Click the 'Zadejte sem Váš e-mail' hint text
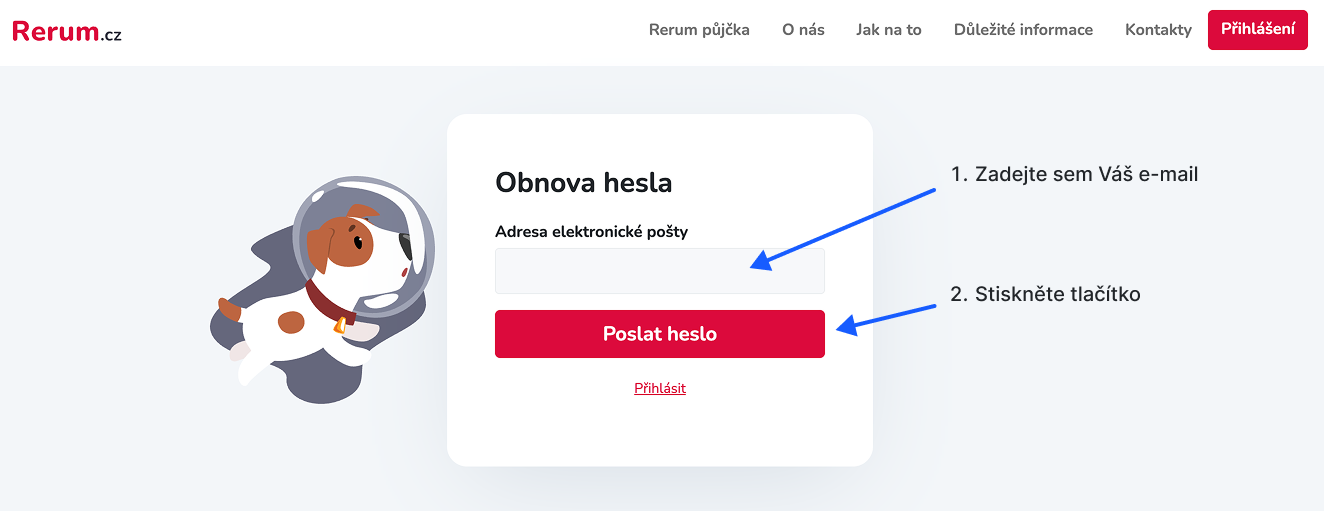This screenshot has height=511, width=1324. [1073, 174]
